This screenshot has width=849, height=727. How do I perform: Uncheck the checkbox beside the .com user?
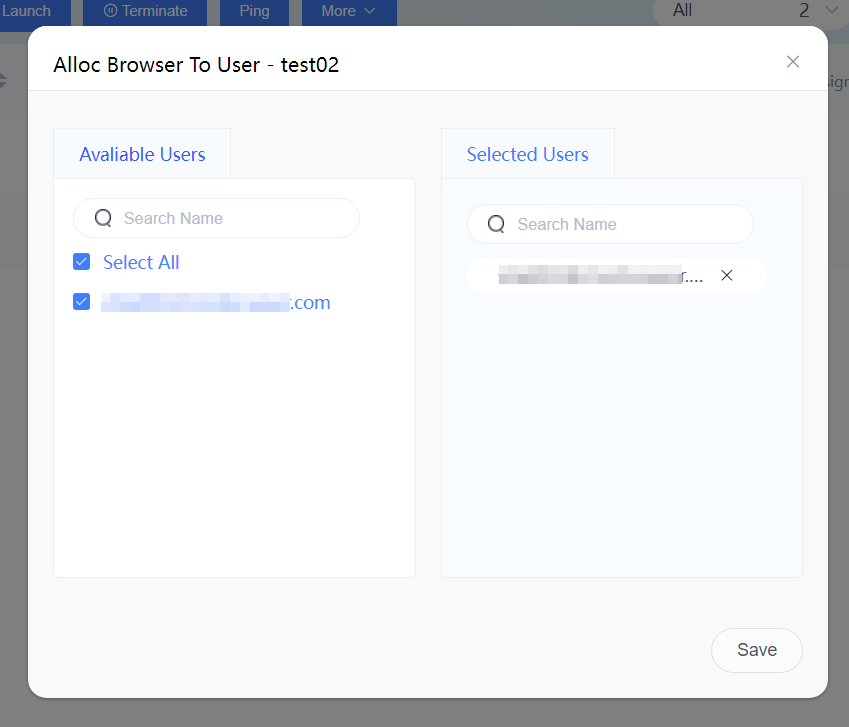82,302
